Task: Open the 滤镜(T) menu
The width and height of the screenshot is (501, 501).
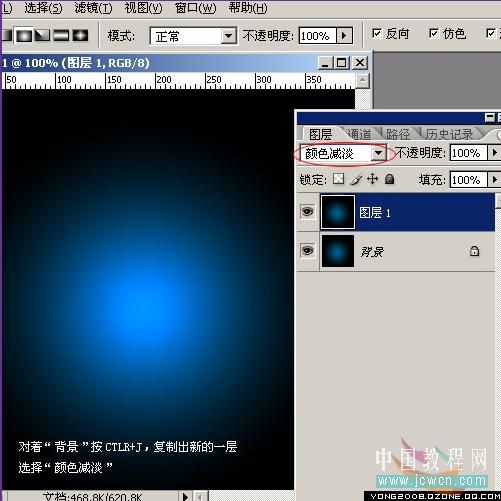Action: click(93, 8)
